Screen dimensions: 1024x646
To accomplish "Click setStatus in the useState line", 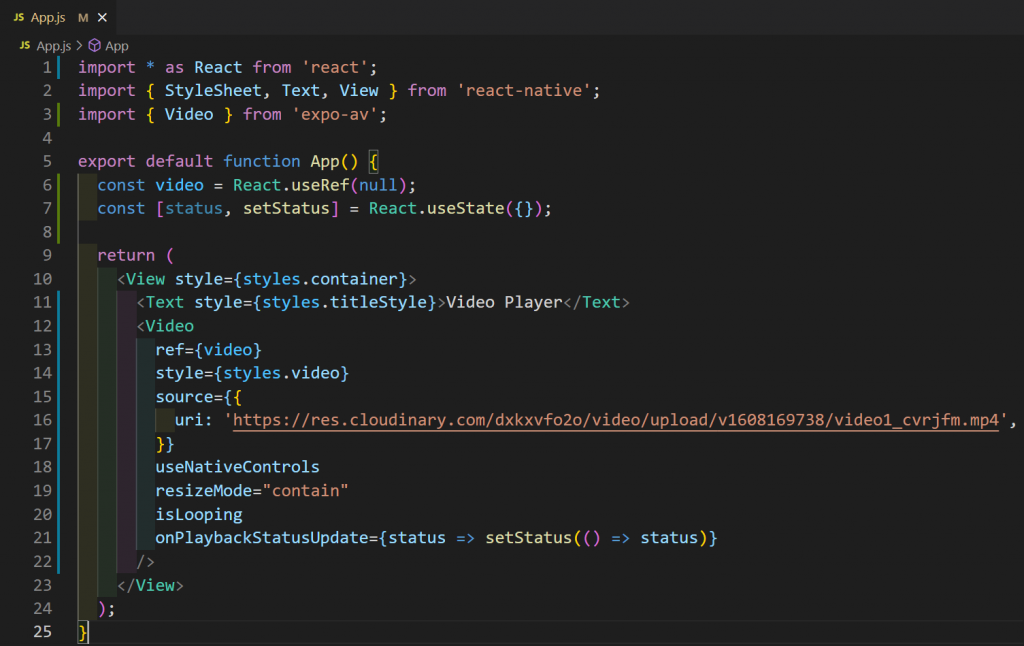I will click(x=286, y=208).
